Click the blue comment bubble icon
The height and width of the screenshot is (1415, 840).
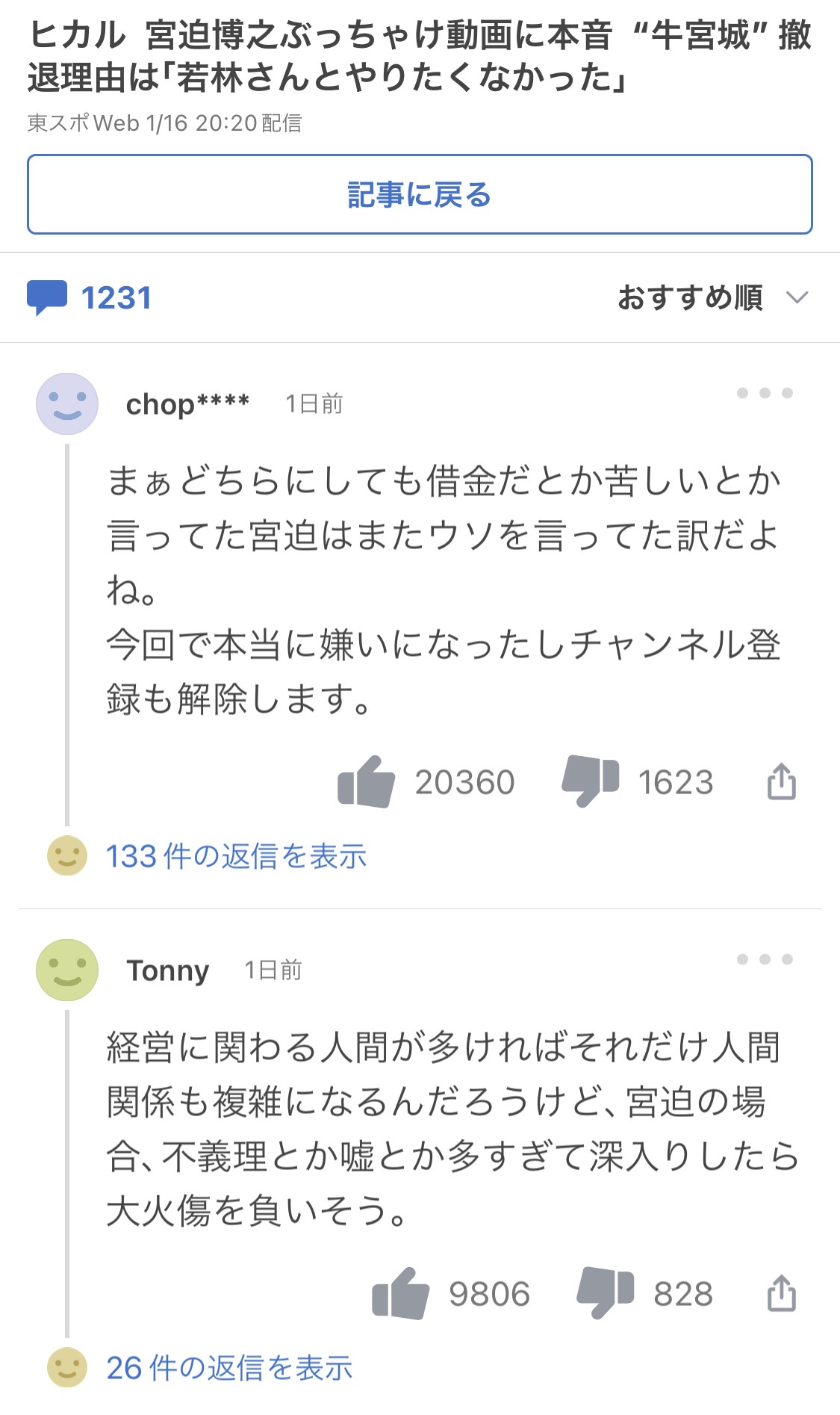pyautogui.click(x=46, y=297)
